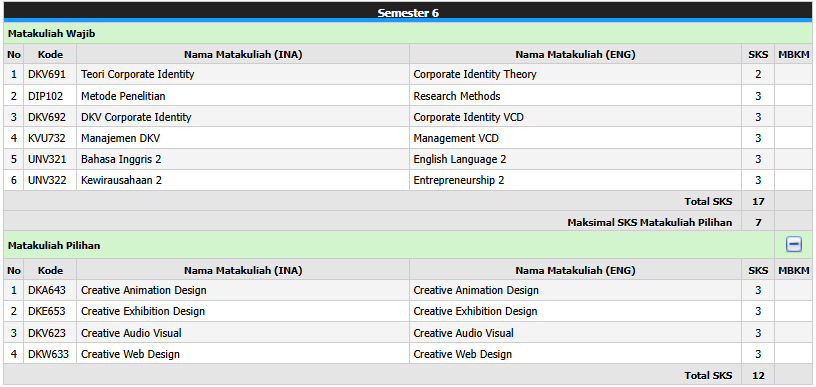Click MBKM column header in Wajib table
The height and width of the screenshot is (387, 816).
pos(794,54)
